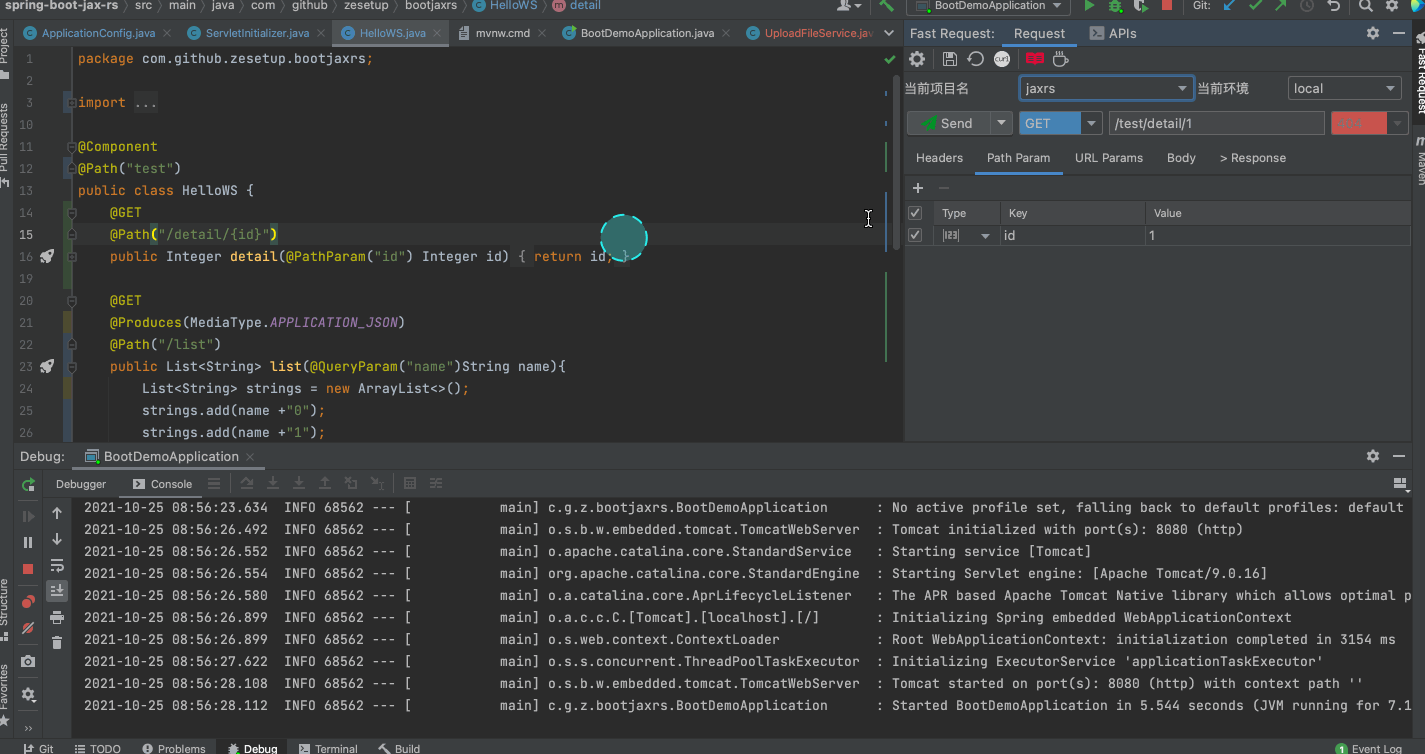This screenshot has width=1425, height=754.
Task: Click the mute breakpoints icon
Action: [x=28, y=628]
